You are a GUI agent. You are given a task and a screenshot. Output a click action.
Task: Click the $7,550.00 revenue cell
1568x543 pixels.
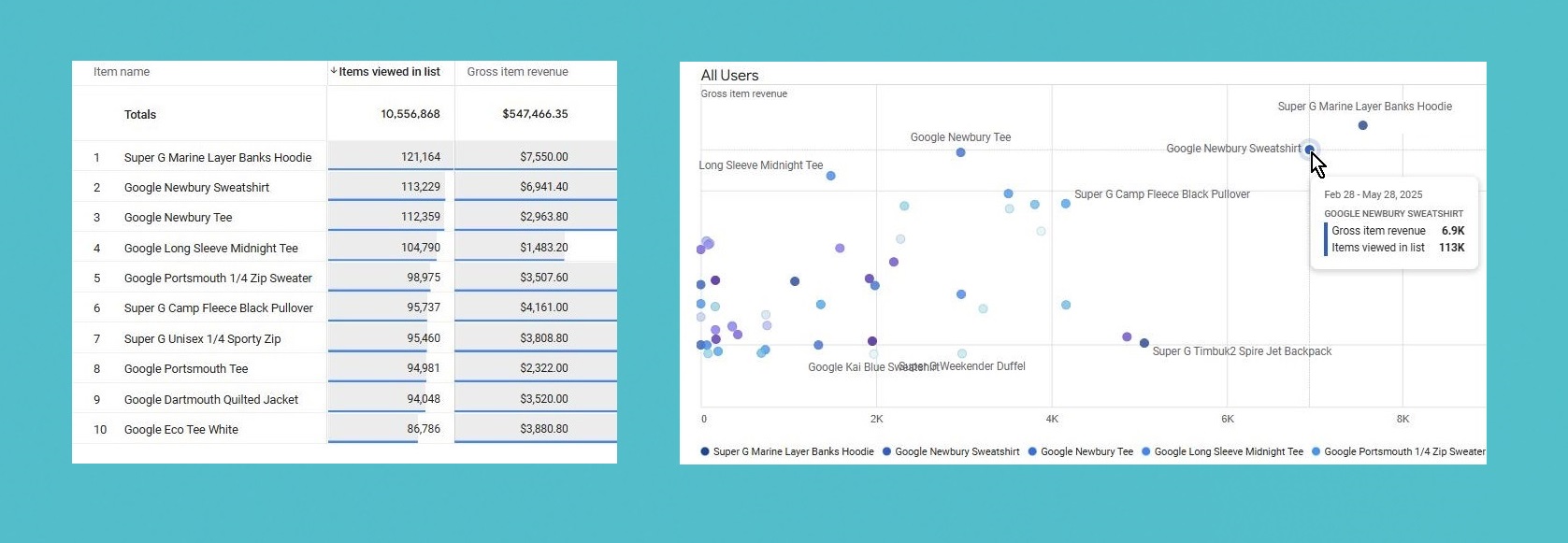(544, 157)
